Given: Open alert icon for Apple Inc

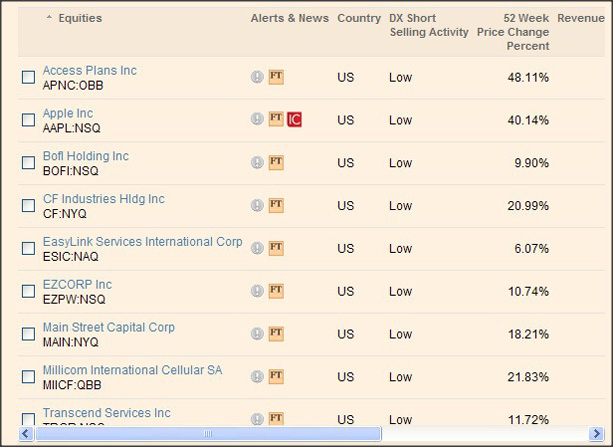Looking at the screenshot, I should pyautogui.click(x=257, y=119).
